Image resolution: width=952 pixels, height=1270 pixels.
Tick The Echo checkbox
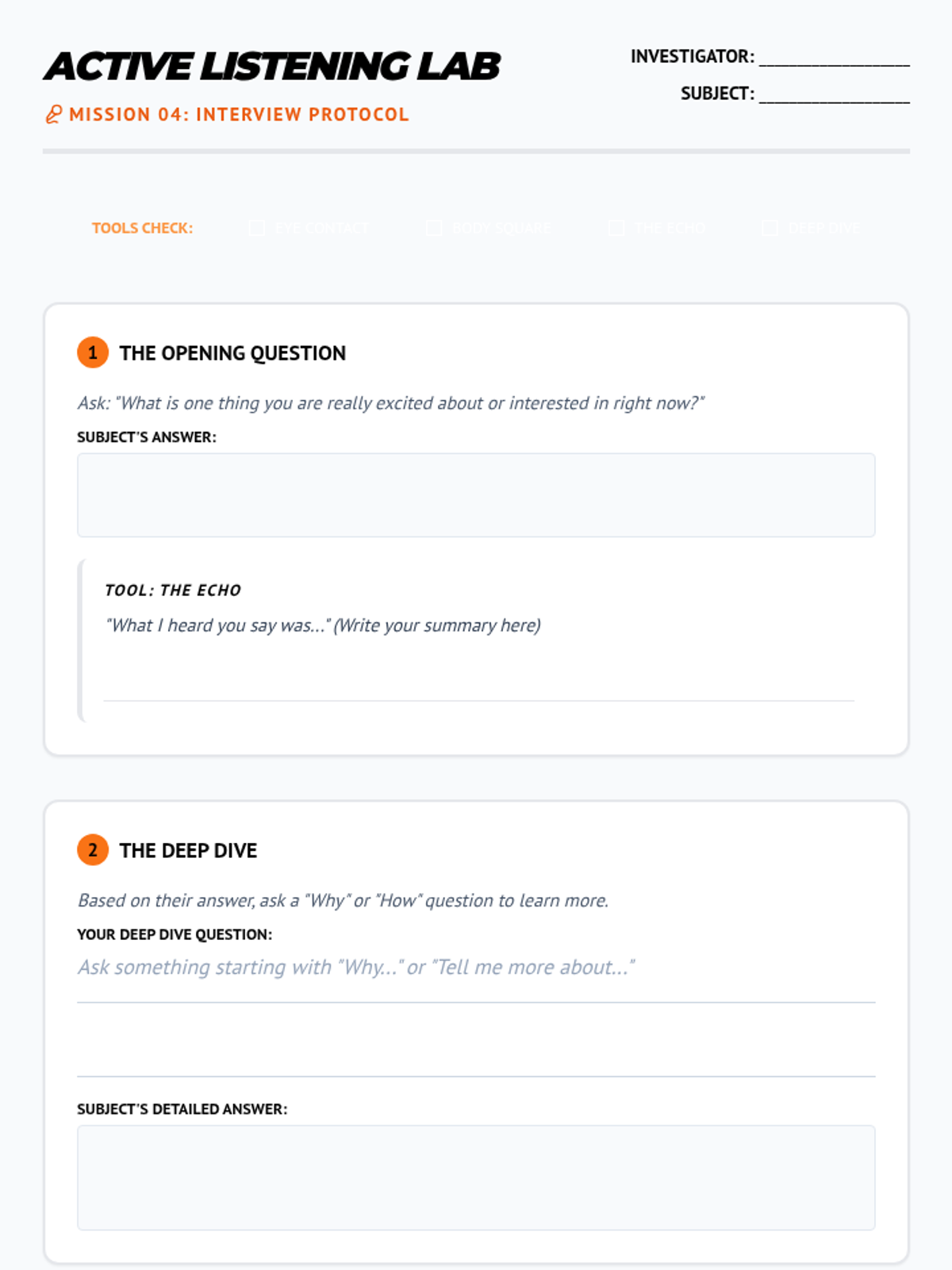pos(616,229)
